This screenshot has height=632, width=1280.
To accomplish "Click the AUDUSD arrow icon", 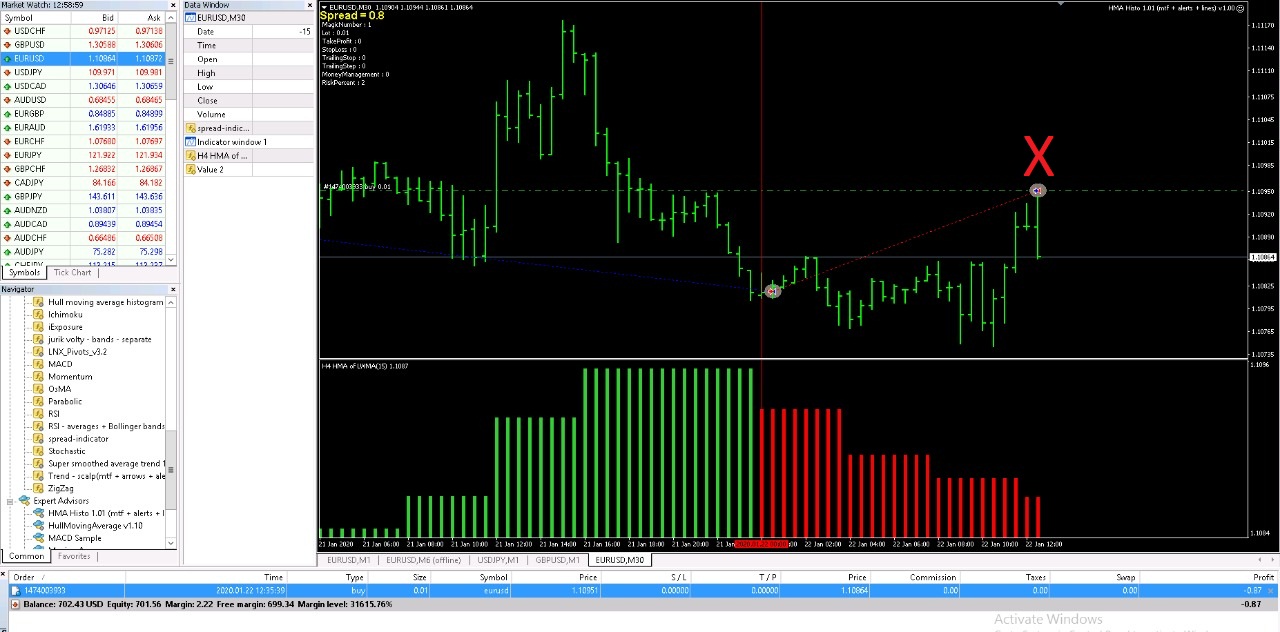I will [8, 100].
